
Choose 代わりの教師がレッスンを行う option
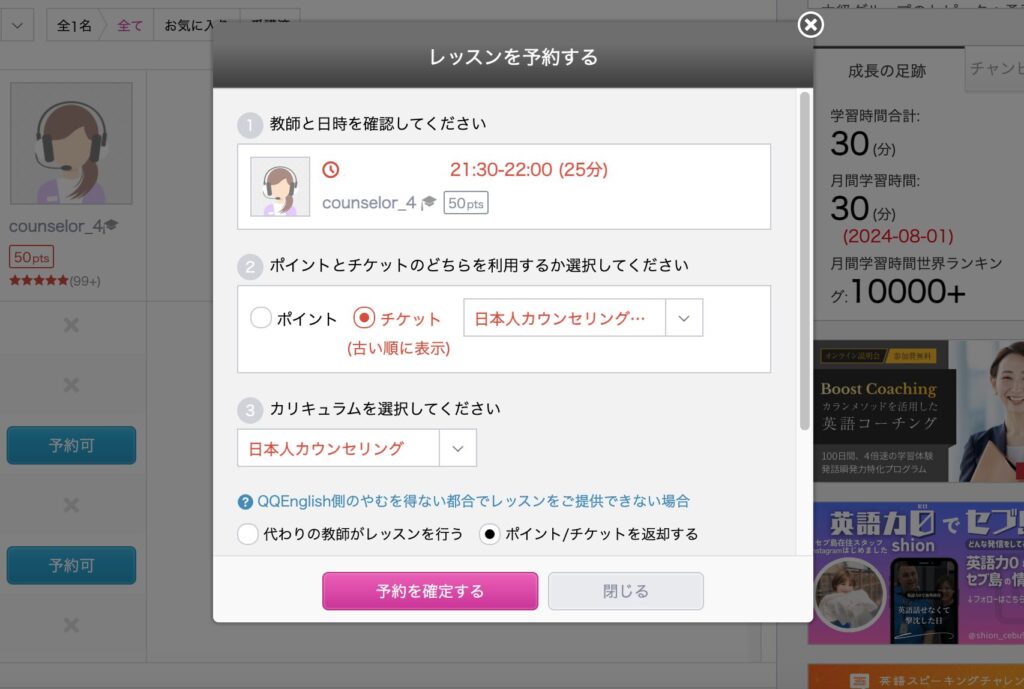pos(248,534)
